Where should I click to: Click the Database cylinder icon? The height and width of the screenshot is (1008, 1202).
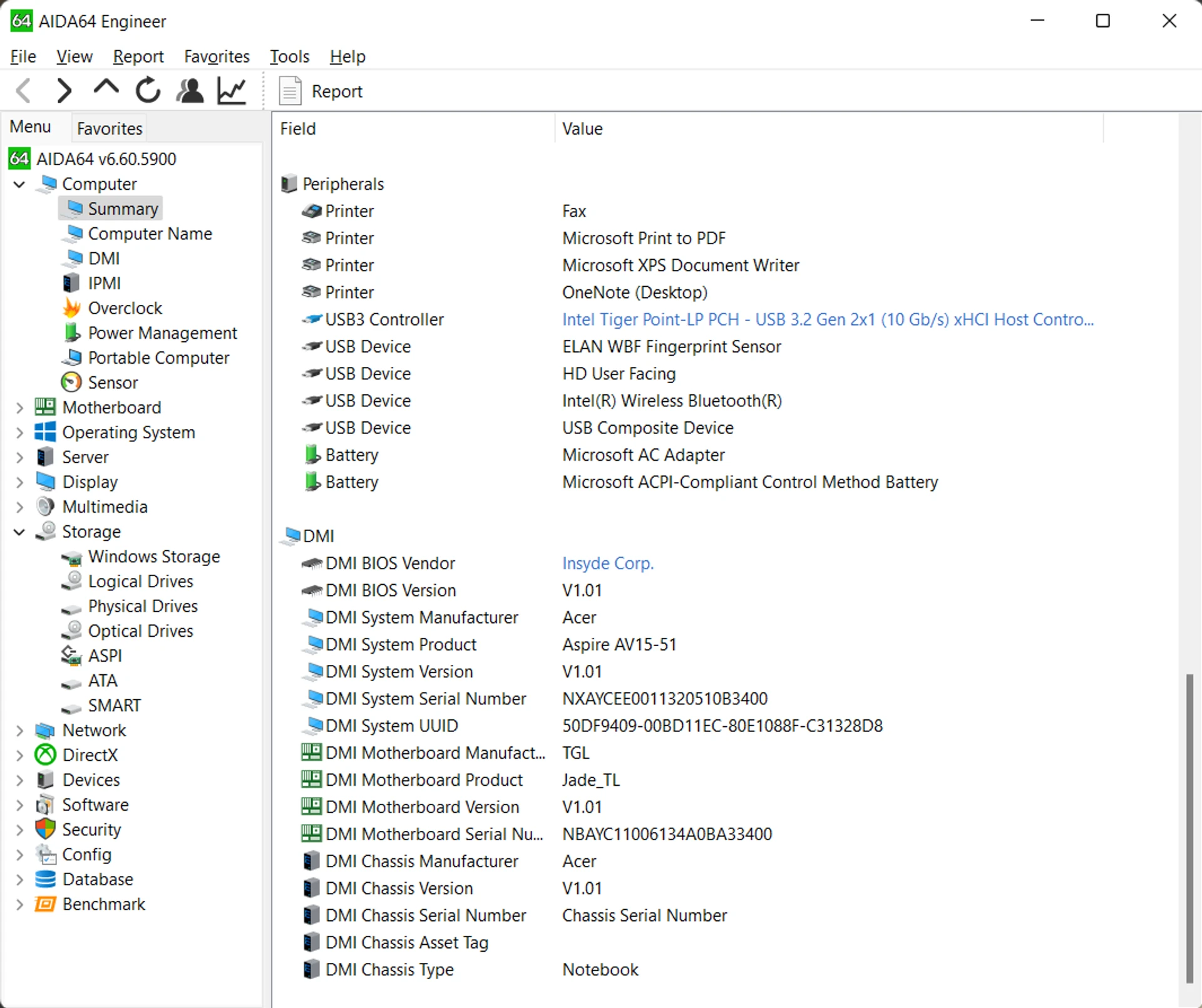45,879
